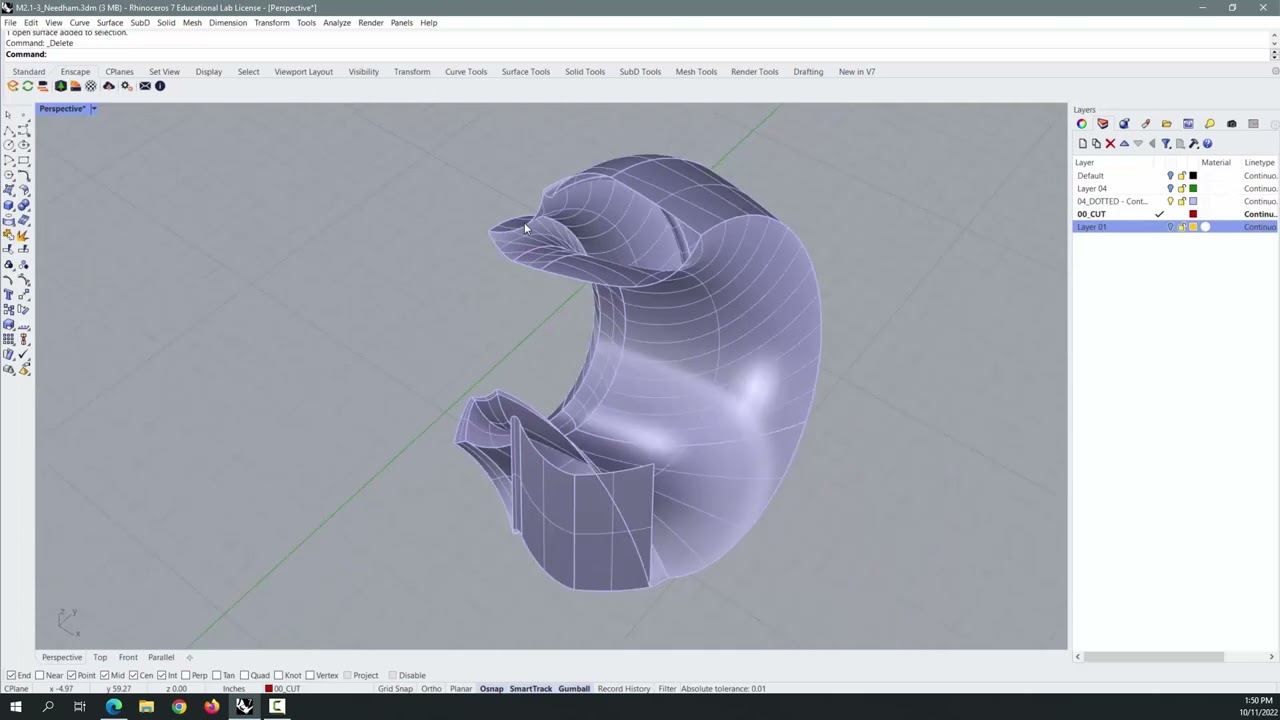This screenshot has height=720, width=1280.
Task: Open the color wheel Properties tab icon
Action: click(1082, 124)
